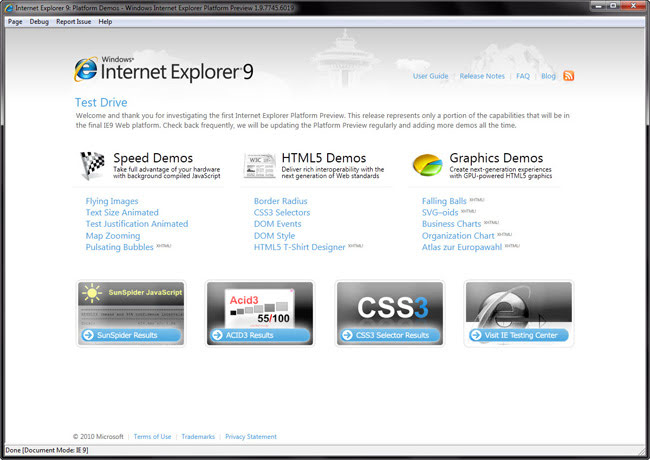The width and height of the screenshot is (650, 460).
Task: Launch the Flying Images demo
Action: 112,201
